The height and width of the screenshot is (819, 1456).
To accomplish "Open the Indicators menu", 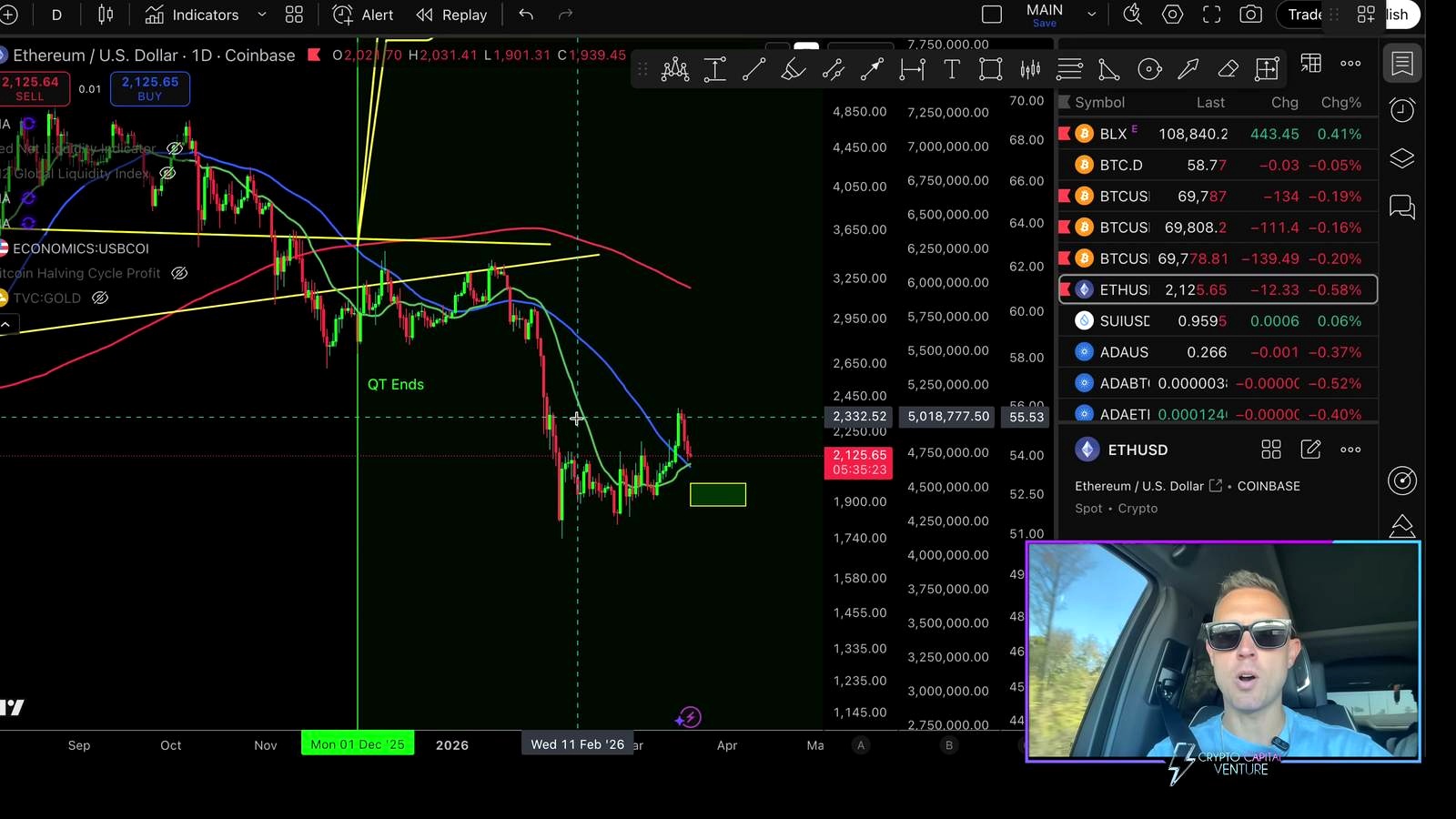I will 192,15.
